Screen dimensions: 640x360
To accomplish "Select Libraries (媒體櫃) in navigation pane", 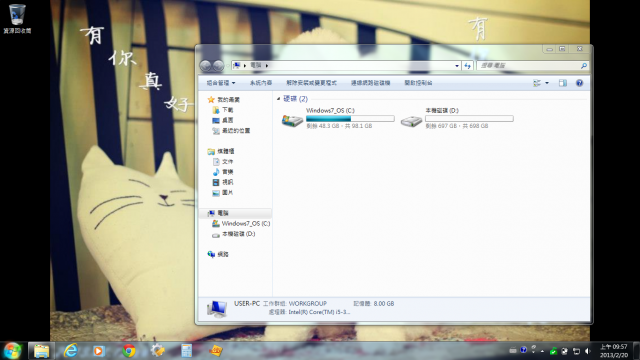I will click(221, 151).
